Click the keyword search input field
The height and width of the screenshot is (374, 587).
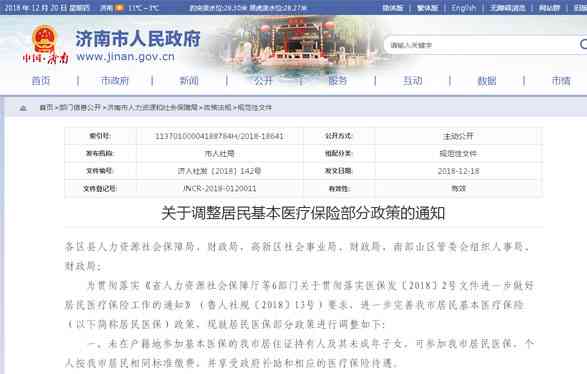click(481, 45)
